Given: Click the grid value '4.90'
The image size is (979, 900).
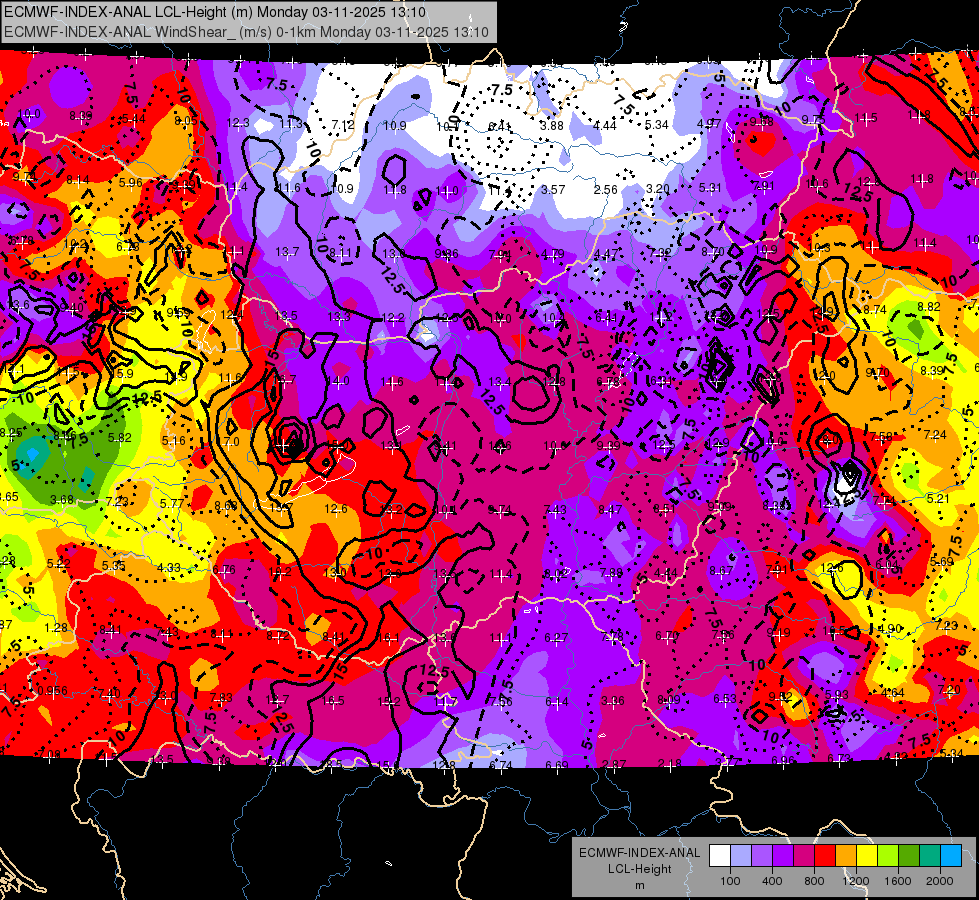Looking at the screenshot, I should (x=890, y=628).
